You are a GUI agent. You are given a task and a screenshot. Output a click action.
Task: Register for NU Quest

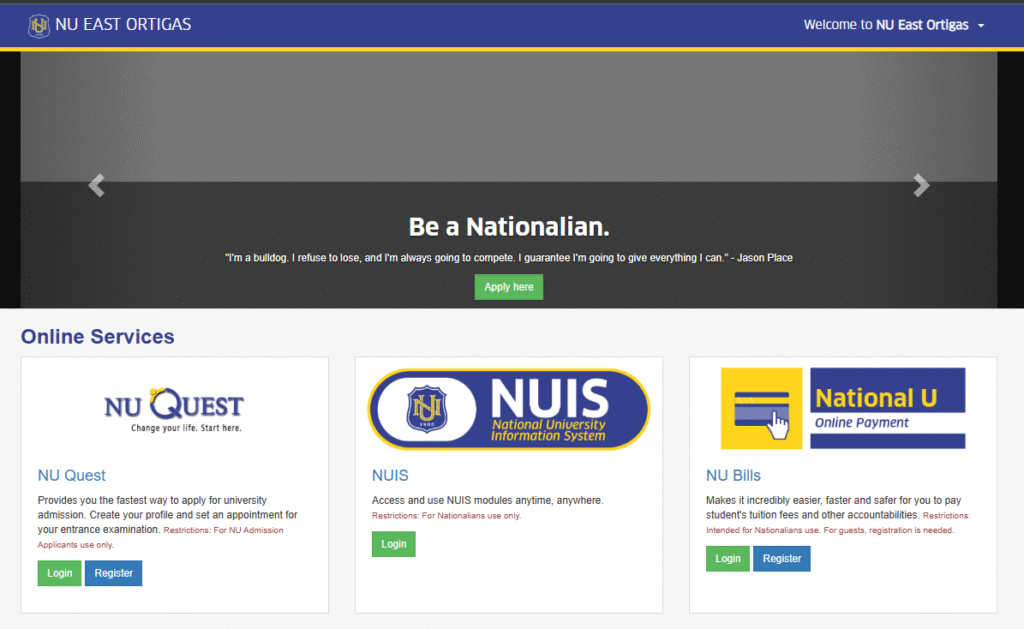pos(114,573)
